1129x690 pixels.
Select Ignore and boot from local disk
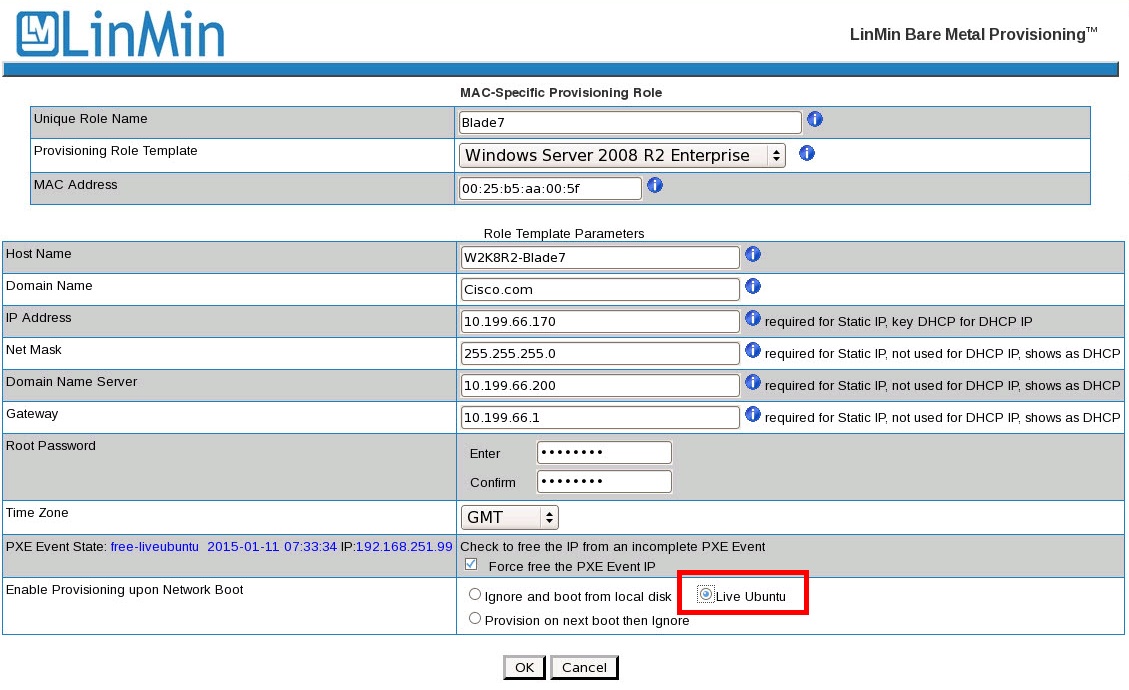[474, 594]
